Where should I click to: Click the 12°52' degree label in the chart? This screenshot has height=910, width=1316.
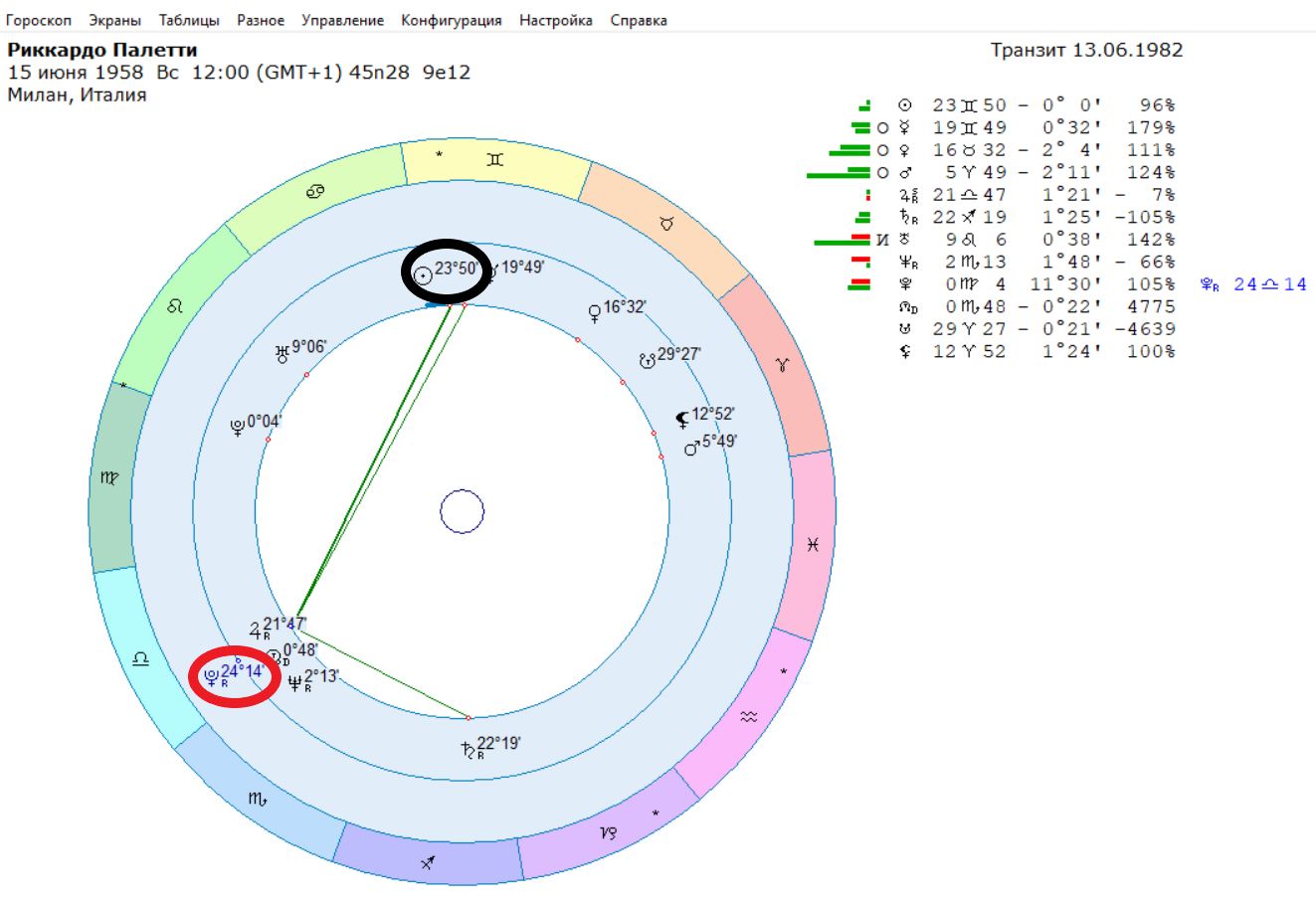tap(713, 414)
